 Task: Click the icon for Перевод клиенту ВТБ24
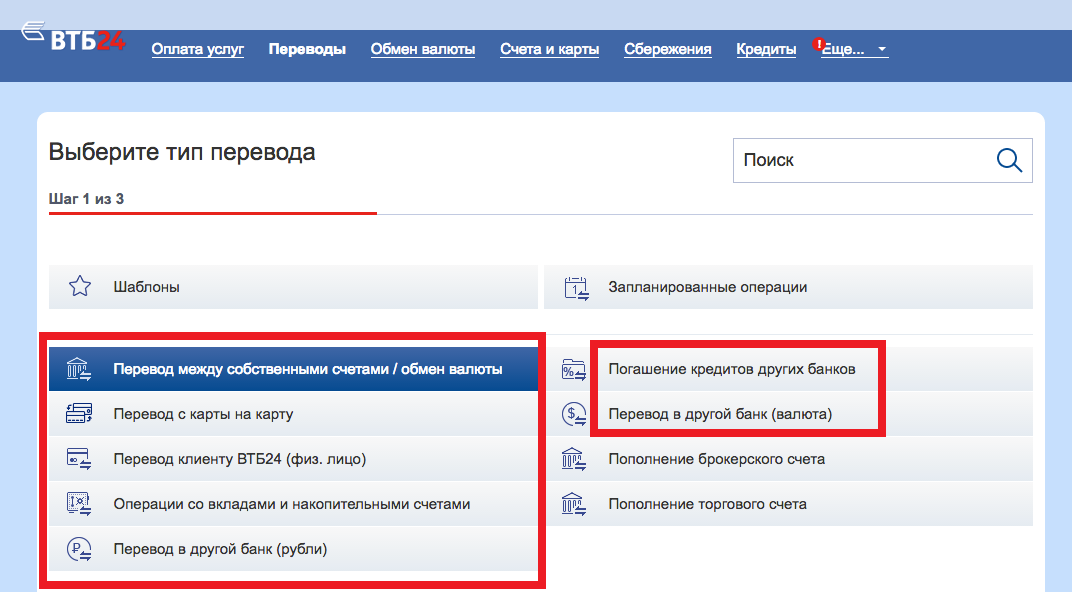(x=79, y=458)
